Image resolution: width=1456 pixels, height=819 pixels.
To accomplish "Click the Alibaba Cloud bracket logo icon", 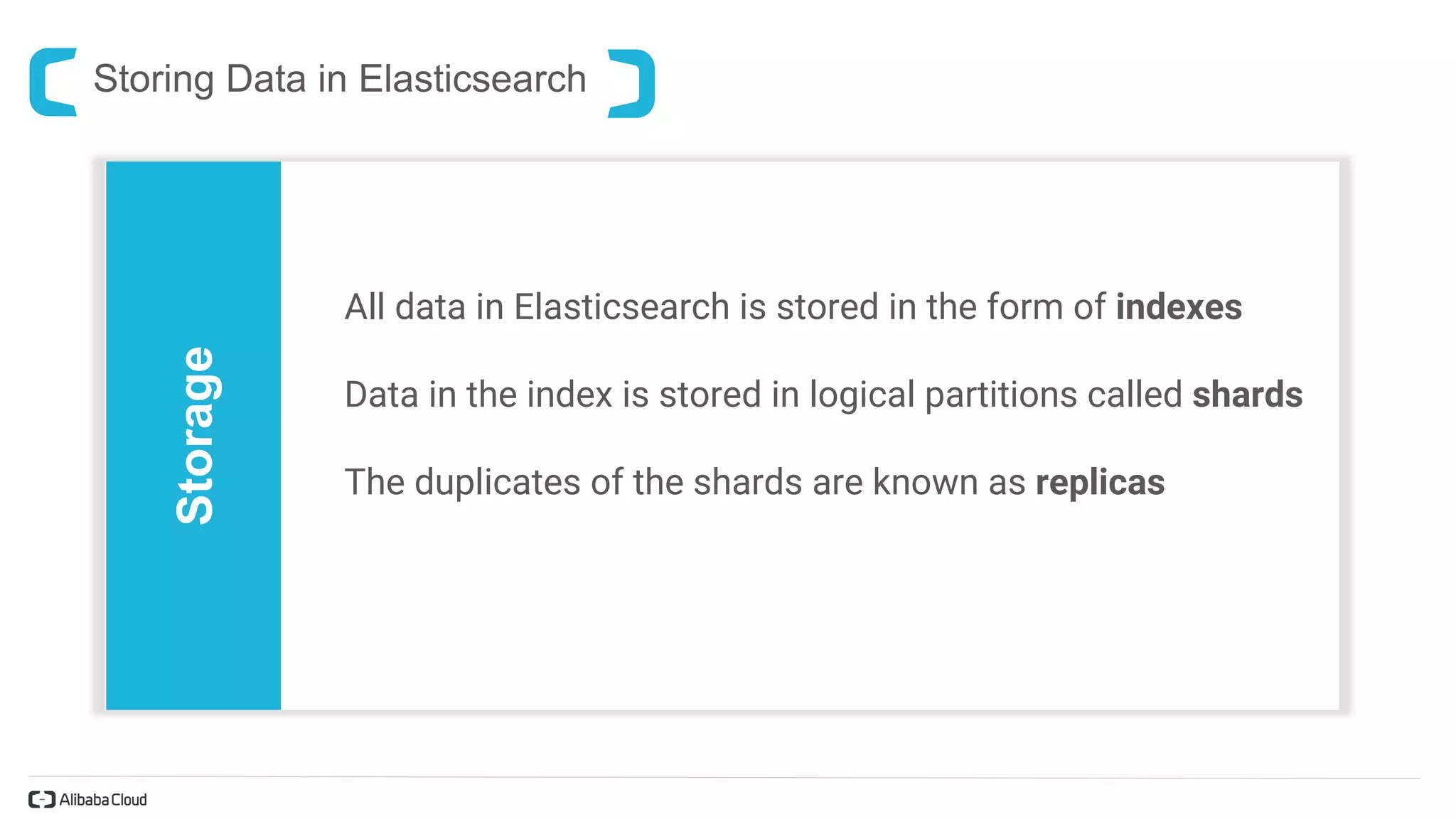I will [x=42, y=799].
